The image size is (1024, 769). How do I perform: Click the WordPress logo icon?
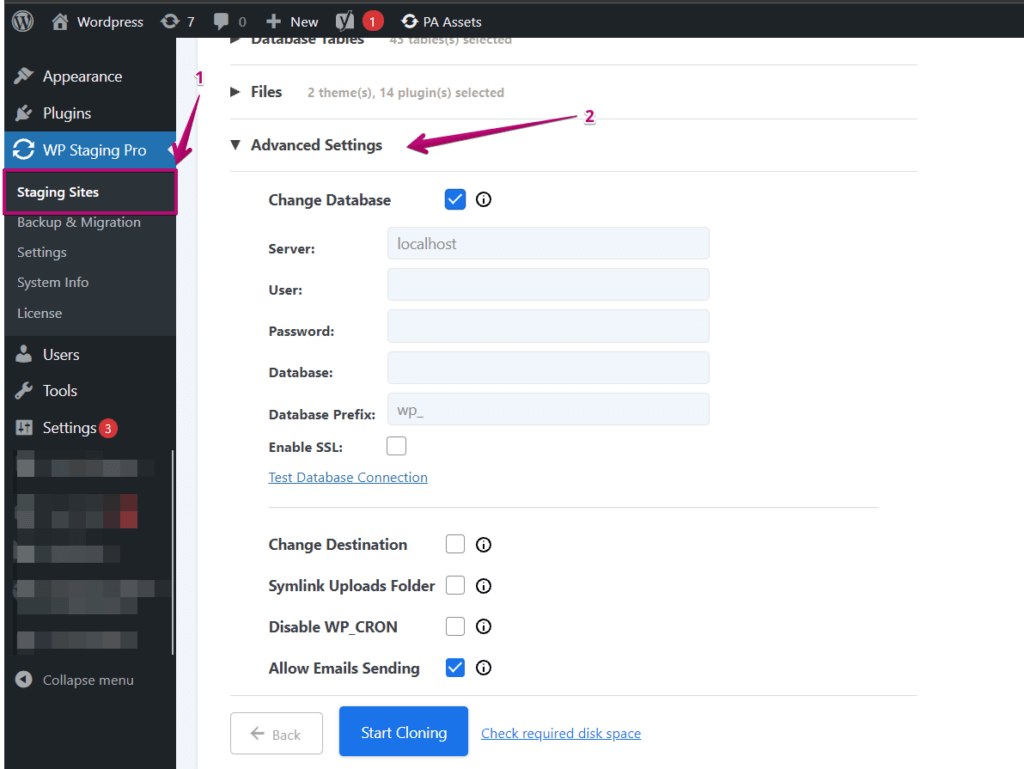(23, 22)
